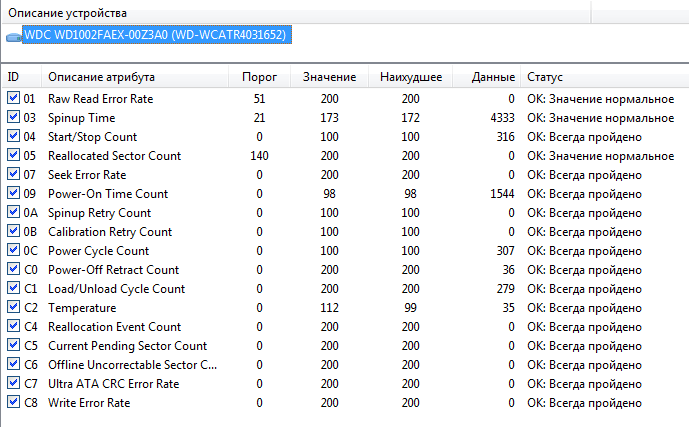
Task: Toggle the Spinup Time attribute checkbox
Action: (13, 117)
